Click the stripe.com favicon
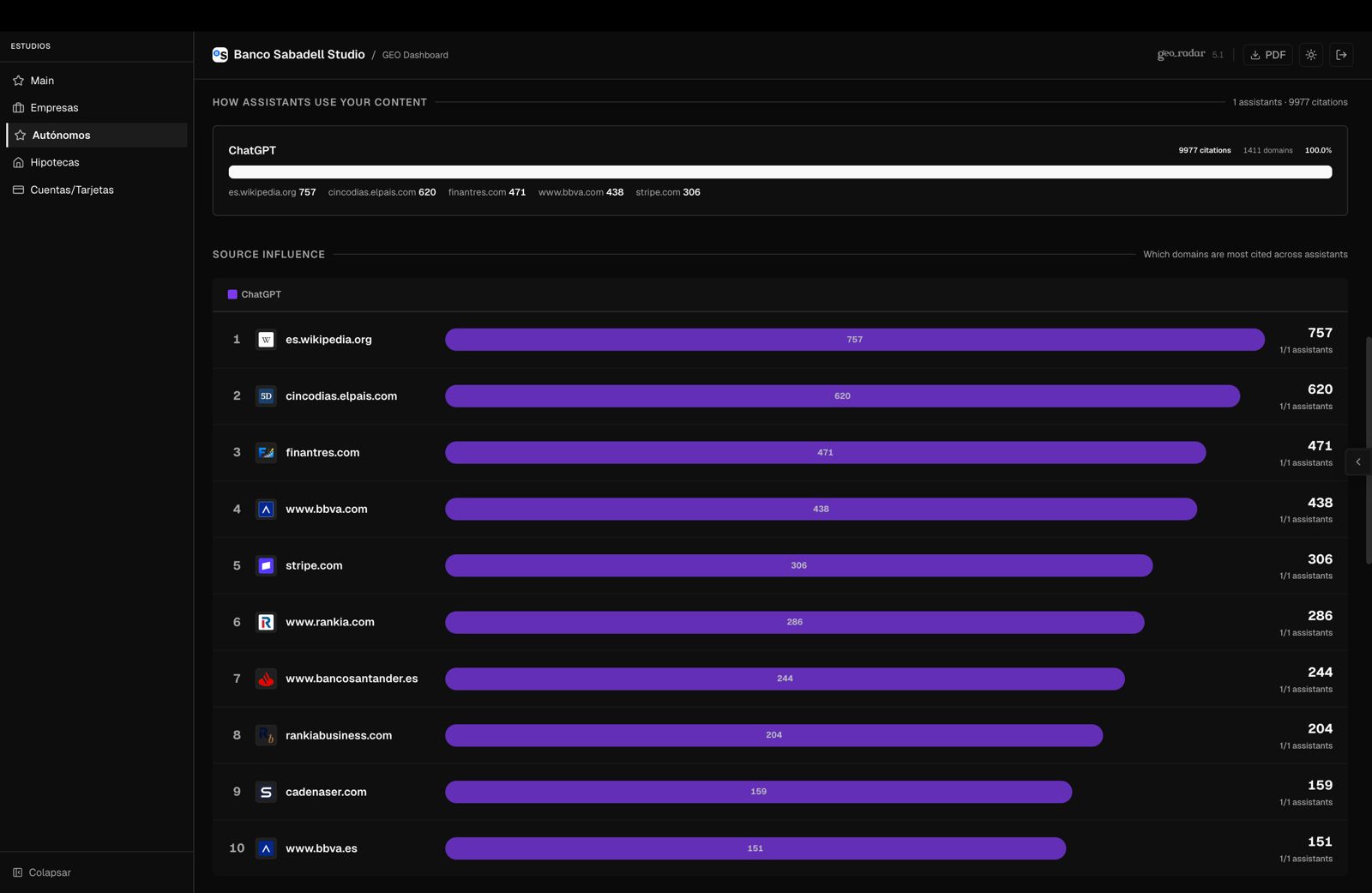Viewport: 1372px width, 893px height. click(266, 566)
